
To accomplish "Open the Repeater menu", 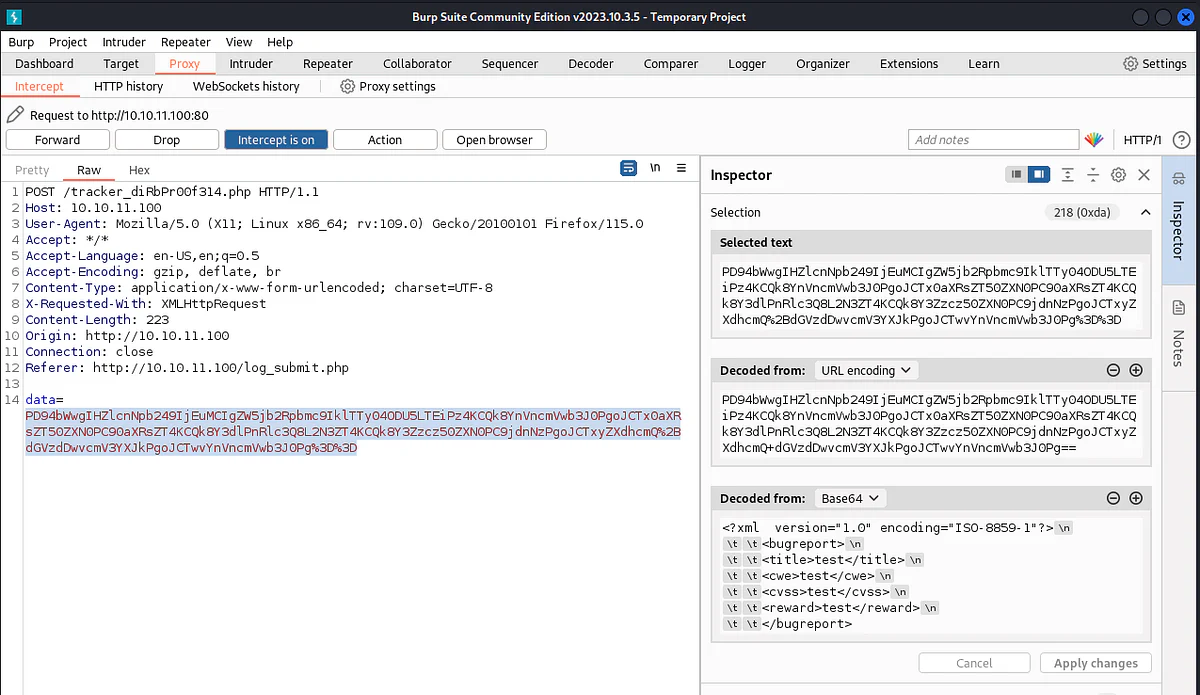I will (186, 42).
